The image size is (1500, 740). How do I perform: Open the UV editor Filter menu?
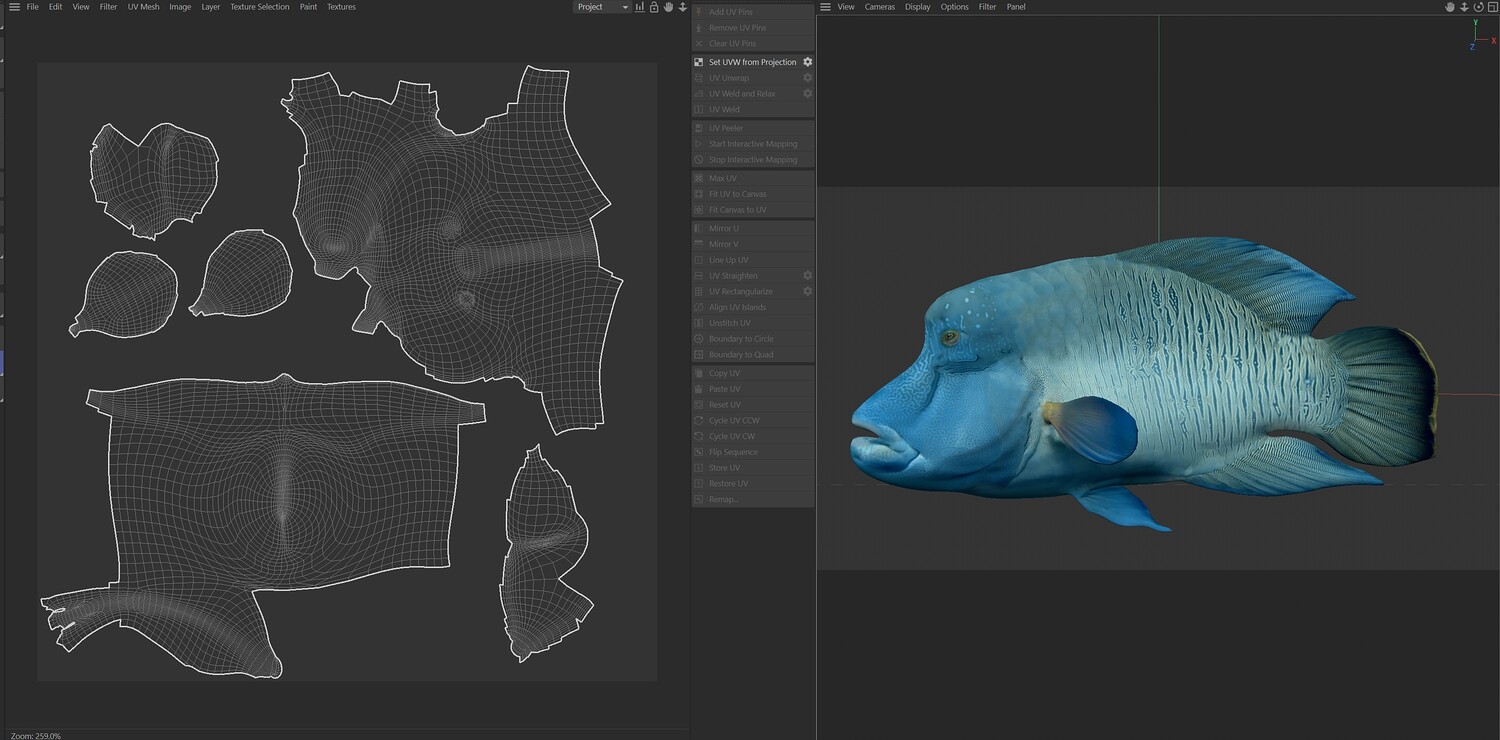click(x=108, y=7)
